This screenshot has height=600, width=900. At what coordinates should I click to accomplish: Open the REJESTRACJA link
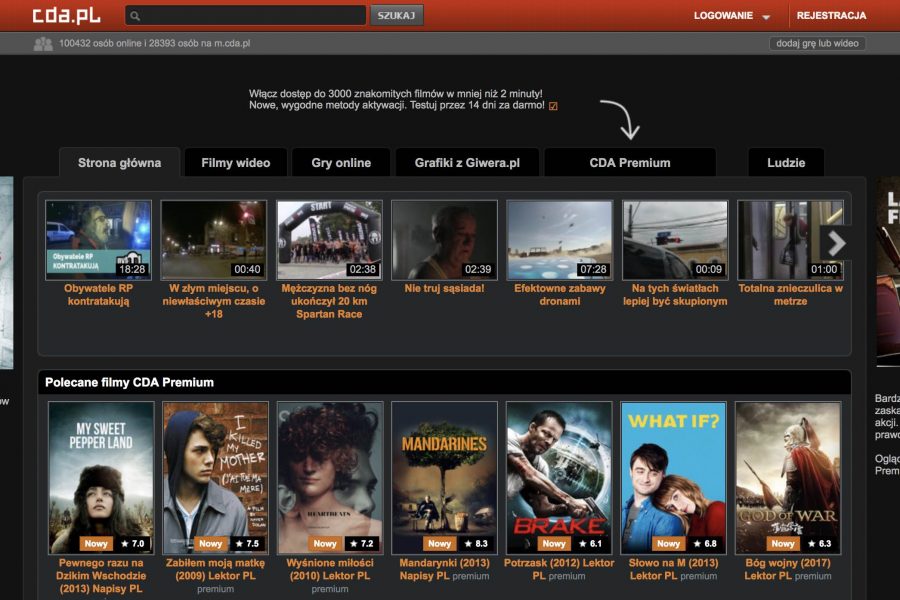(x=831, y=16)
